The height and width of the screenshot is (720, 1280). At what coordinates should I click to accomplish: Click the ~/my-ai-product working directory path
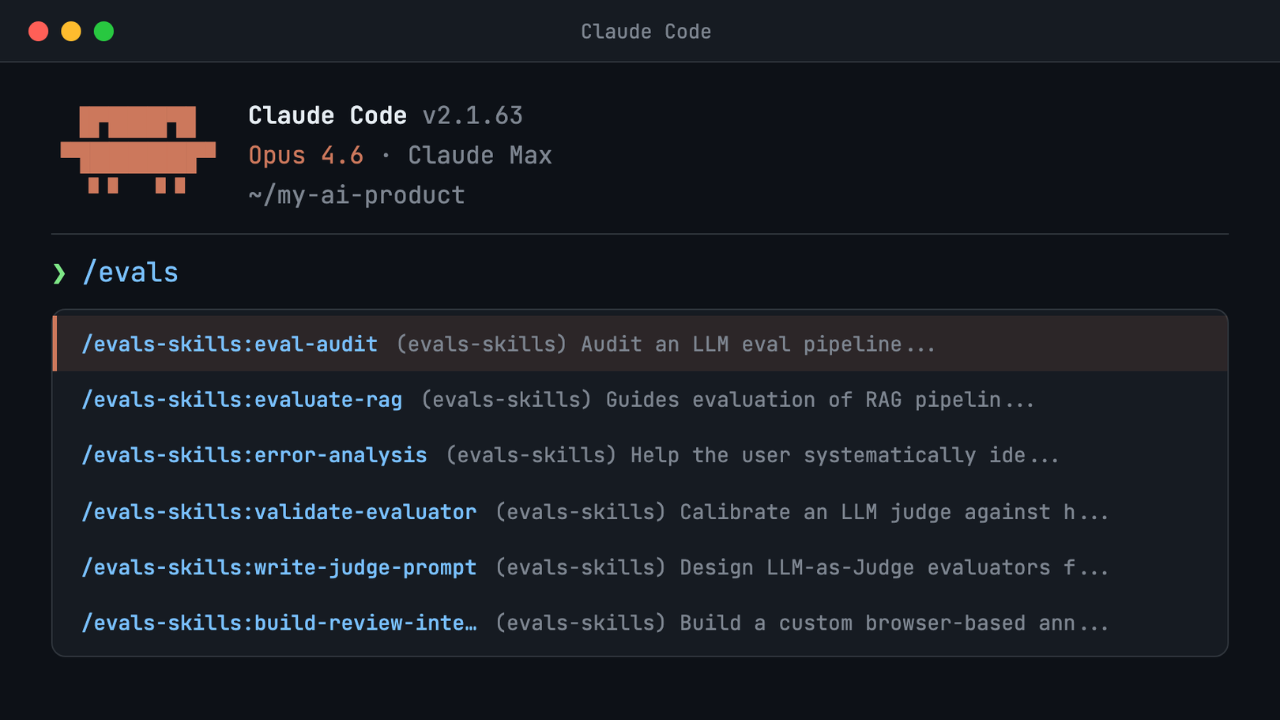[357, 195]
